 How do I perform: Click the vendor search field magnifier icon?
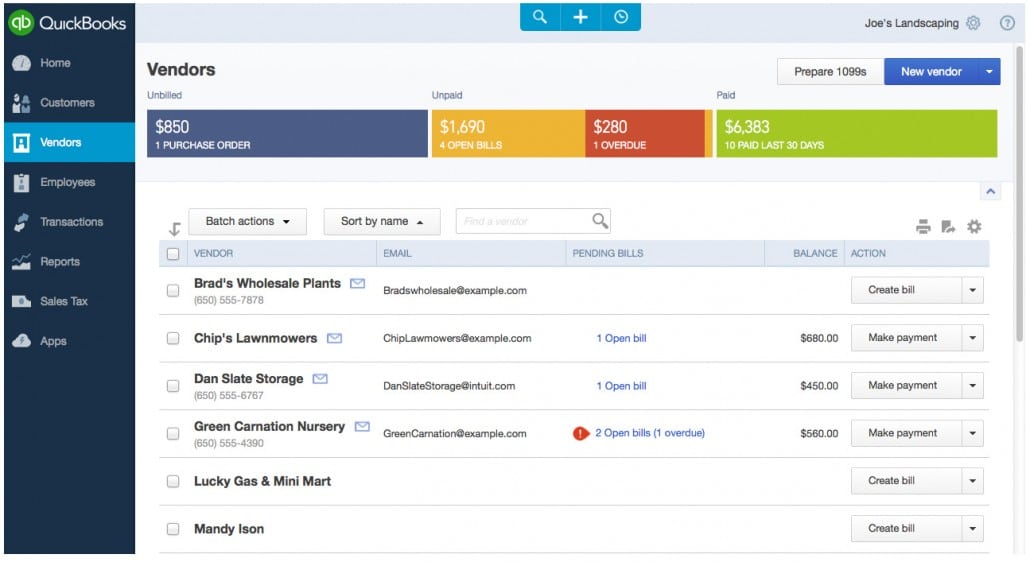pos(600,221)
